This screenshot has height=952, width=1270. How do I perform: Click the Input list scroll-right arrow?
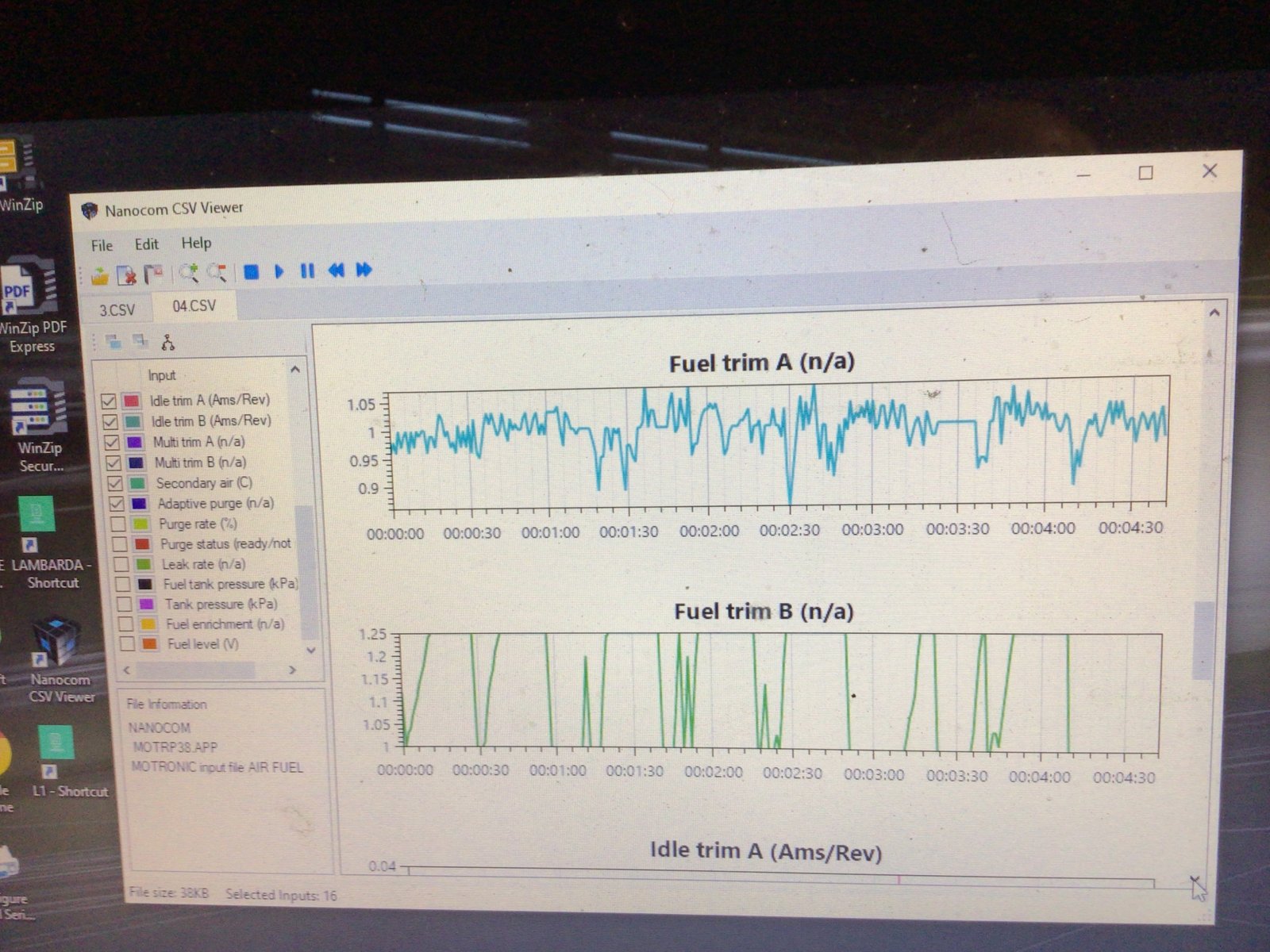tap(292, 670)
